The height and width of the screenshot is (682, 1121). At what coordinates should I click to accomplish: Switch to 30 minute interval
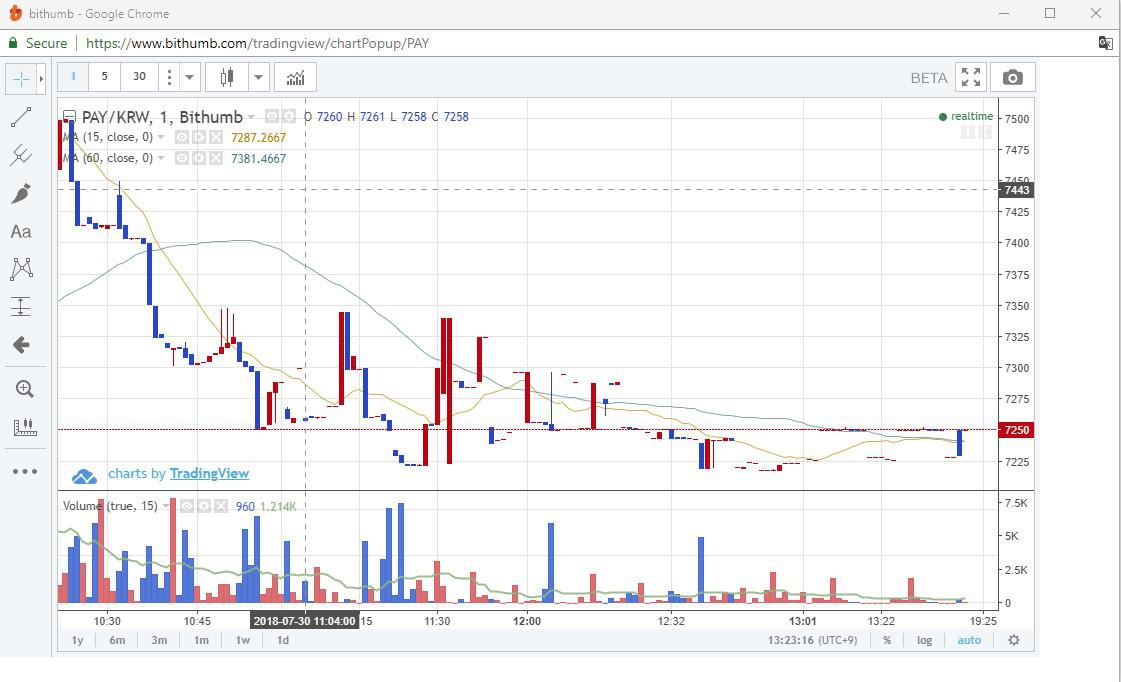(x=139, y=77)
